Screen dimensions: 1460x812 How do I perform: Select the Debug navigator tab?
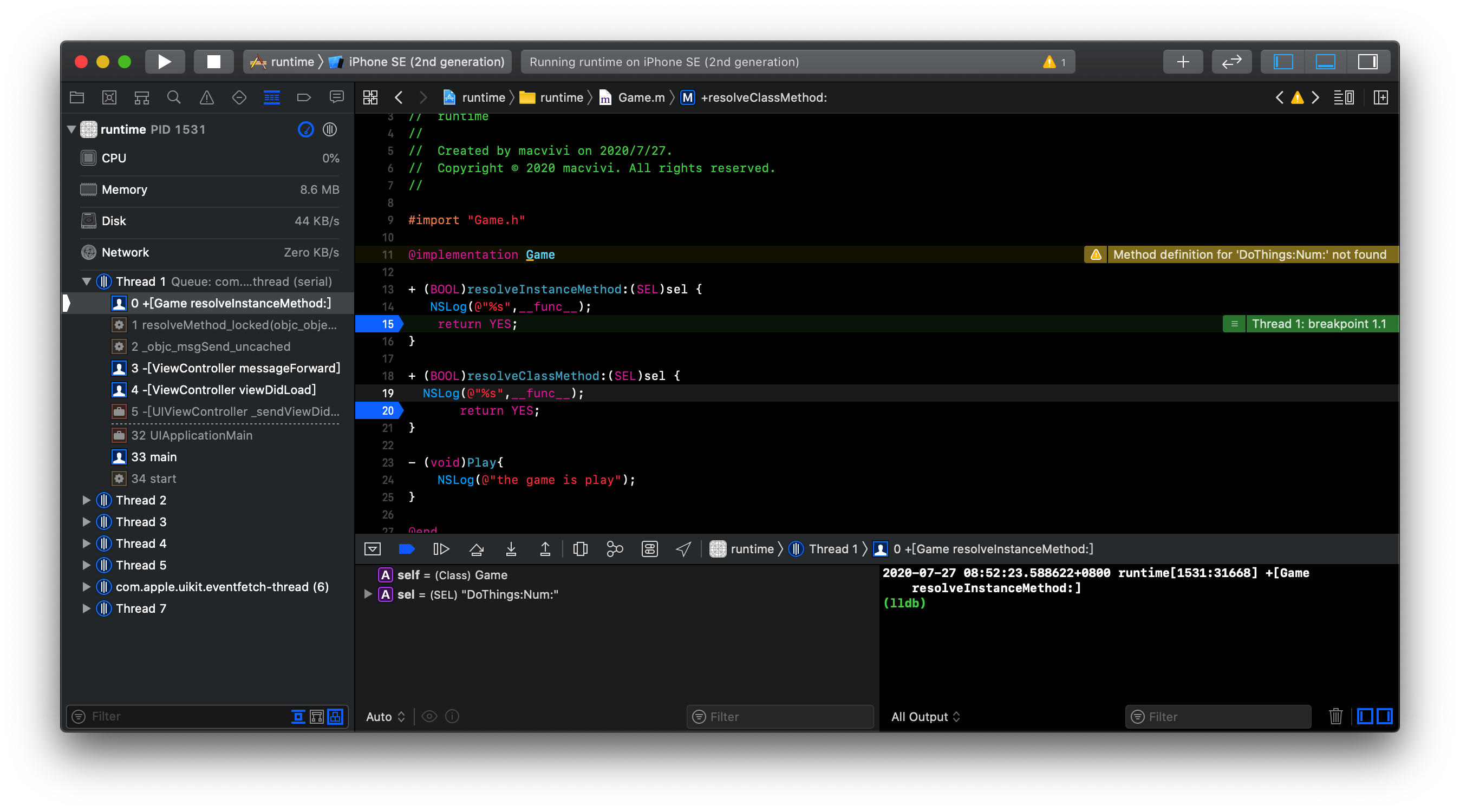pyautogui.click(x=271, y=97)
